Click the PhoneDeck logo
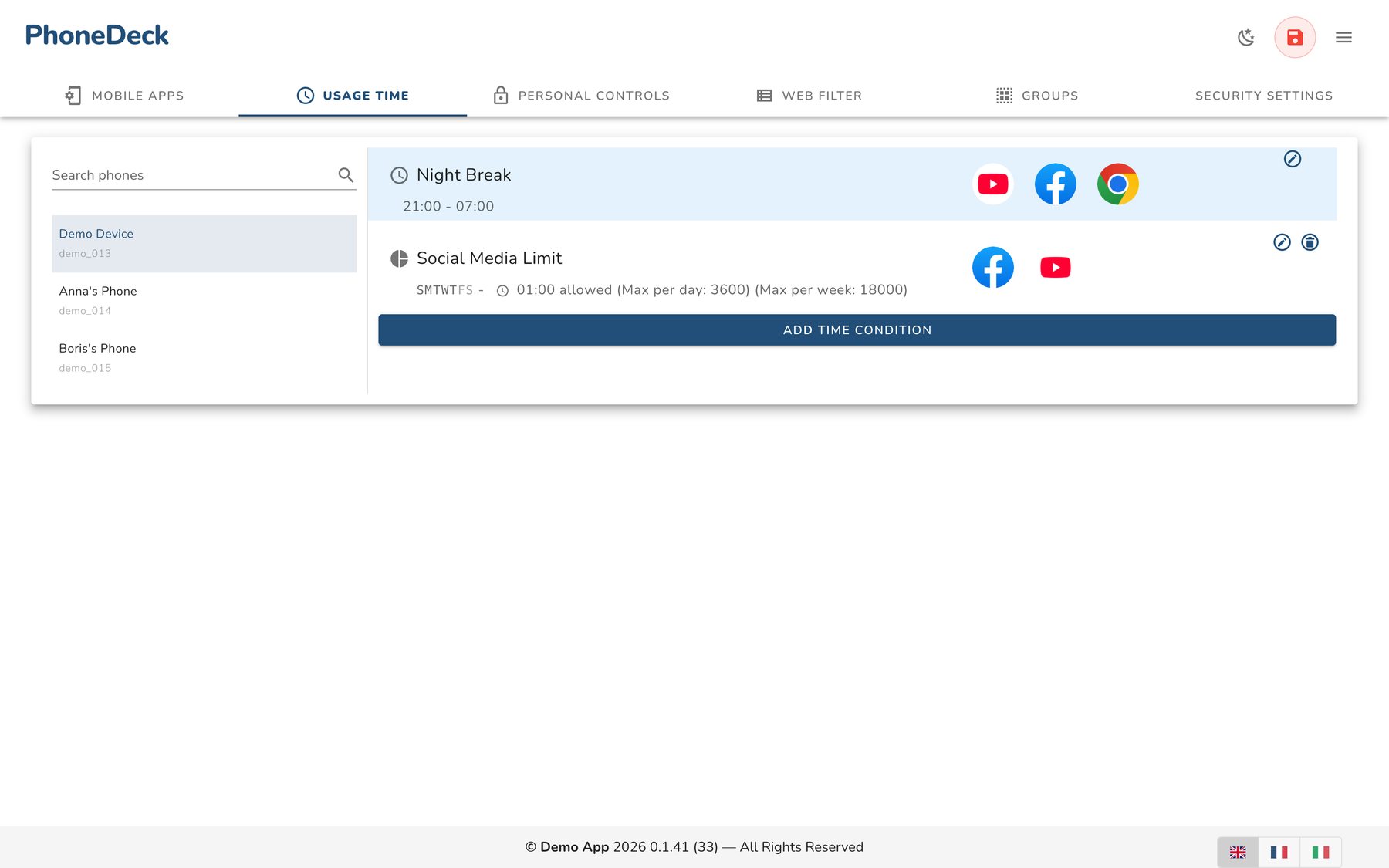Image resolution: width=1389 pixels, height=868 pixels. coord(97,35)
